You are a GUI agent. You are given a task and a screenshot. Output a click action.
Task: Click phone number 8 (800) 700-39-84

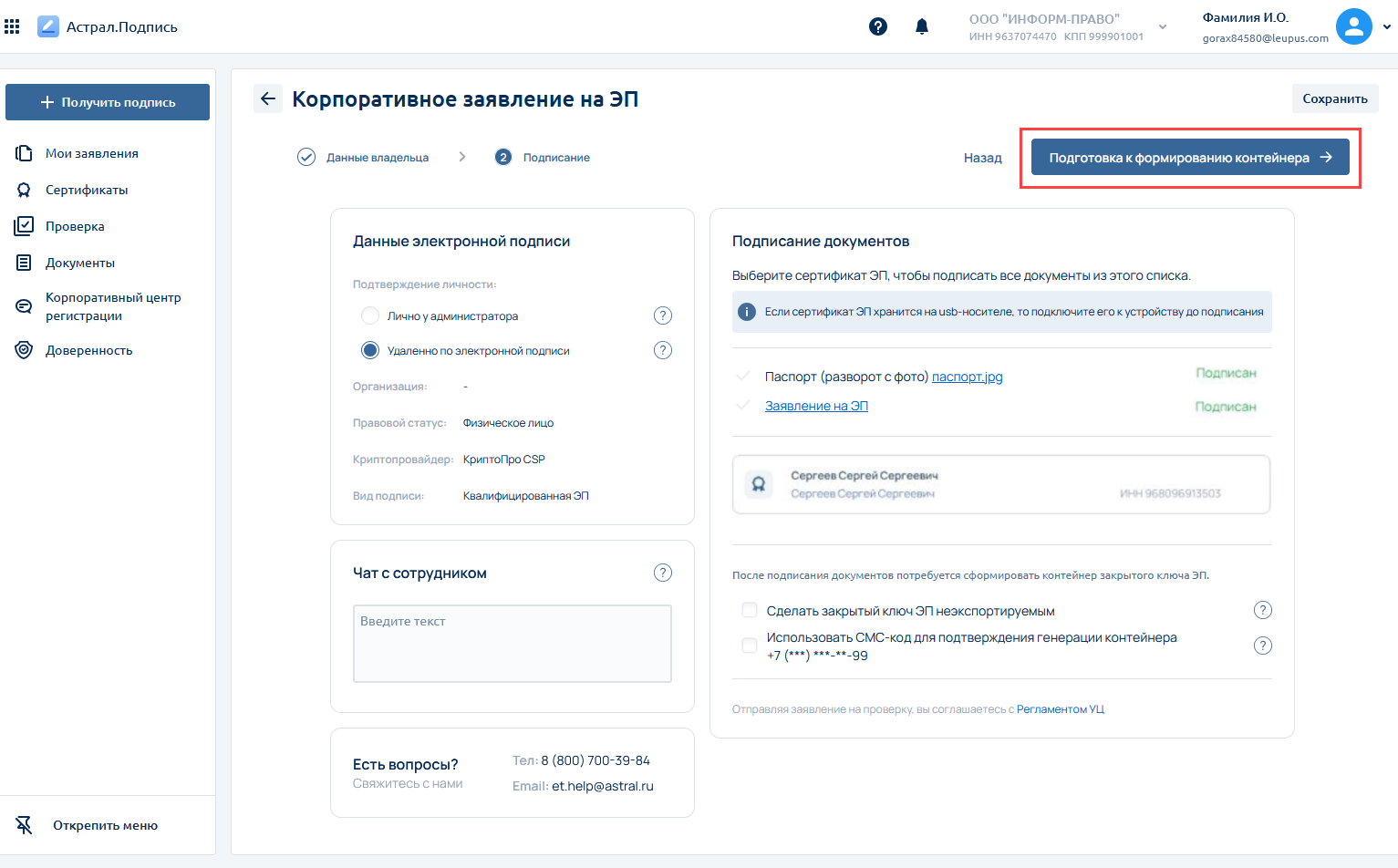595,760
